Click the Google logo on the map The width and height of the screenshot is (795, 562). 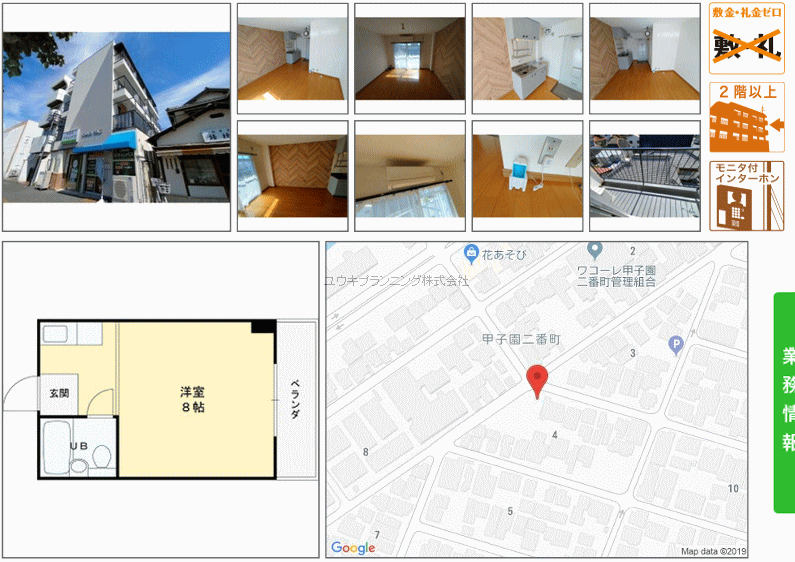click(x=353, y=547)
